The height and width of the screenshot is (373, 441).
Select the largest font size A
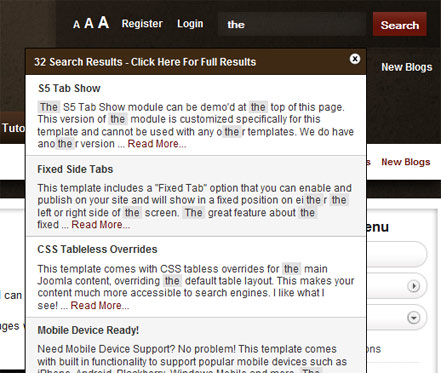(x=103, y=22)
